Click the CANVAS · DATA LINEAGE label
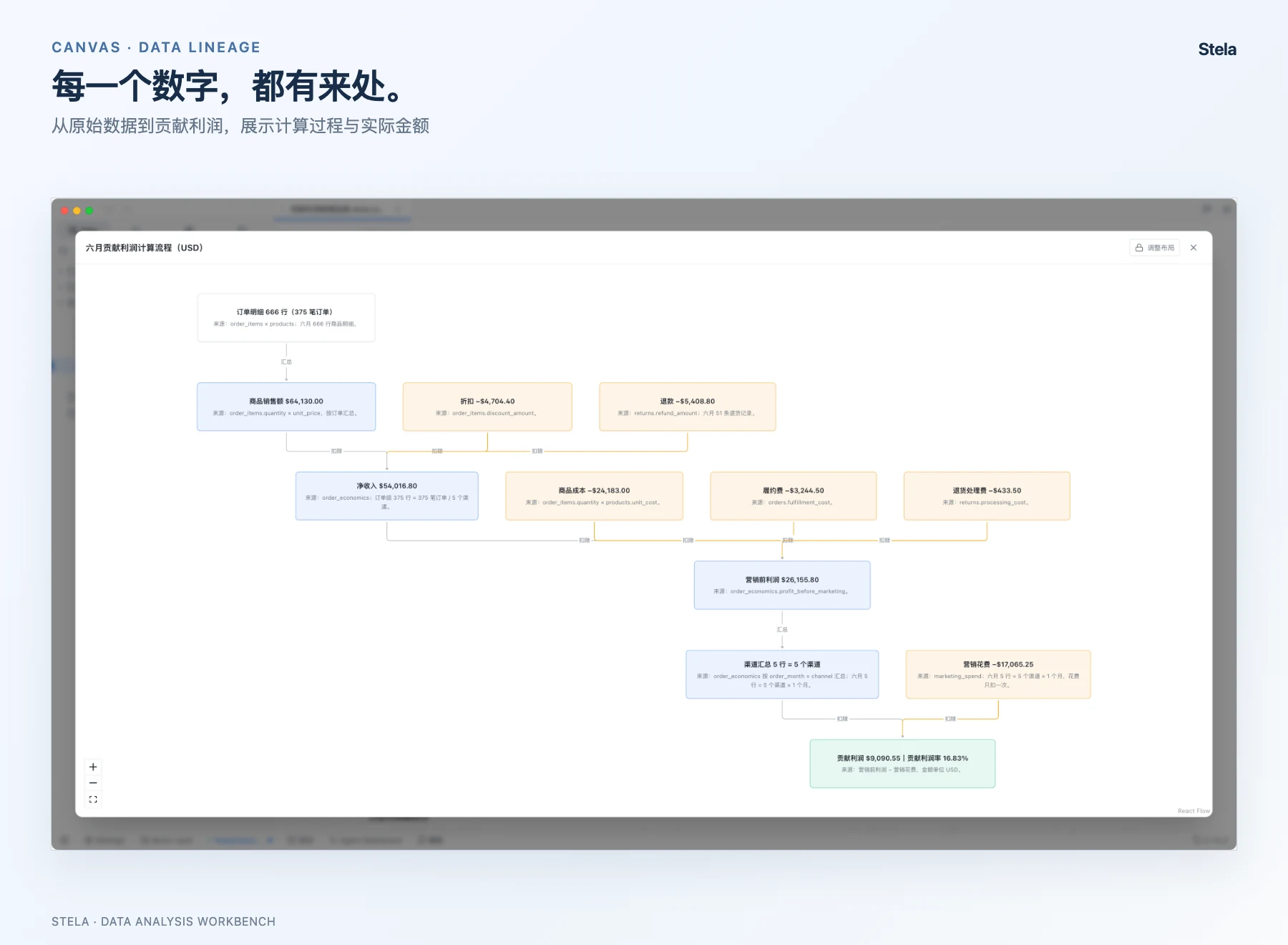Image resolution: width=1288 pixels, height=945 pixels. [x=156, y=47]
